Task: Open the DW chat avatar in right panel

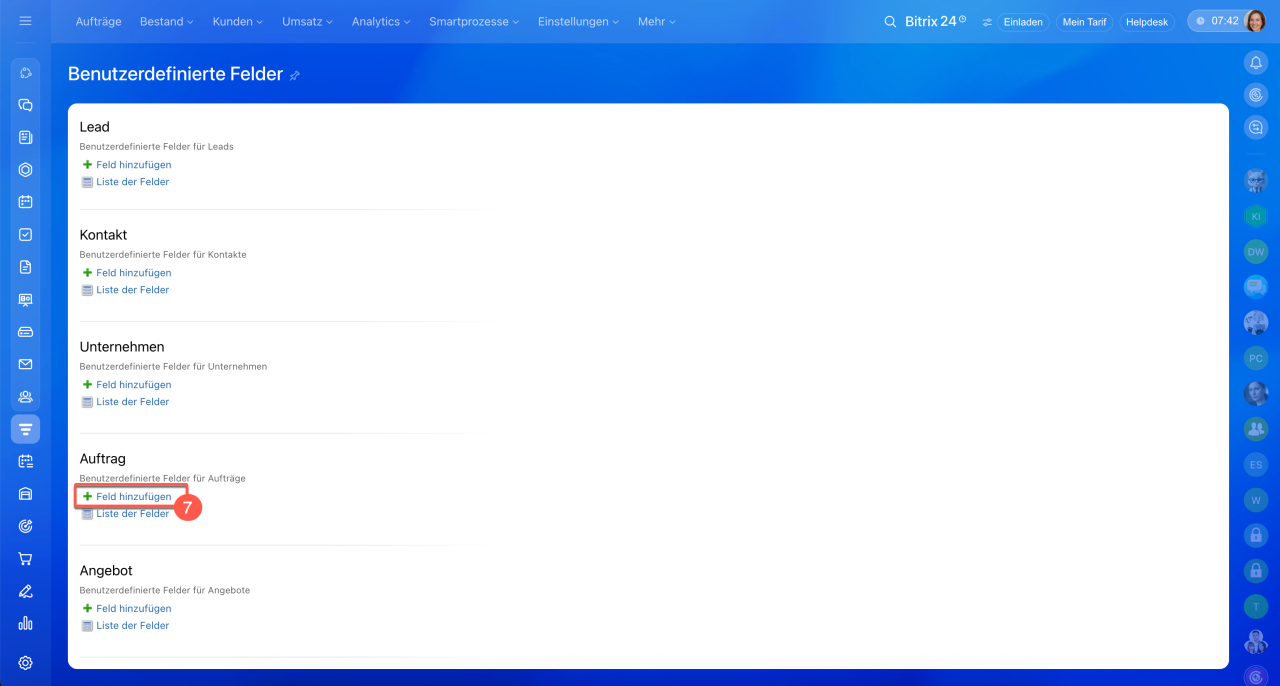Action: pyautogui.click(x=1256, y=252)
